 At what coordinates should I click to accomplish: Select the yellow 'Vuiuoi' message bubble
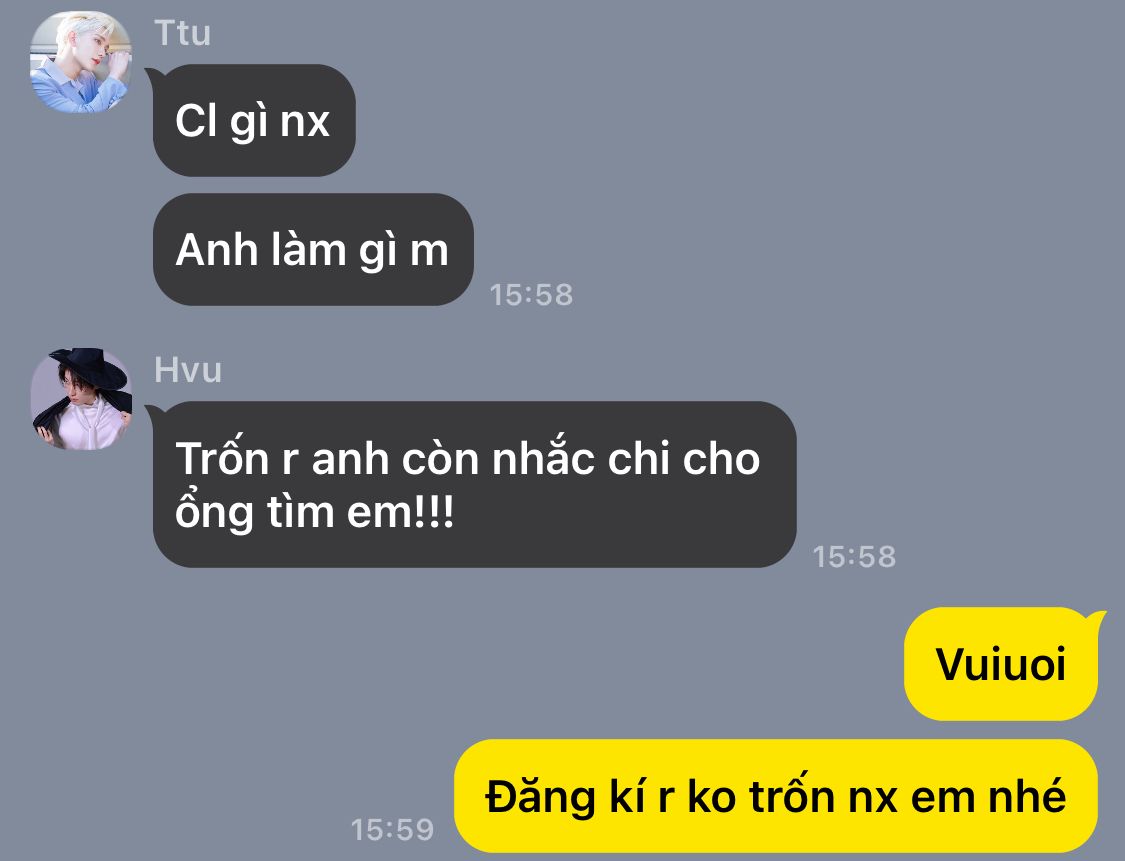coord(1001,664)
